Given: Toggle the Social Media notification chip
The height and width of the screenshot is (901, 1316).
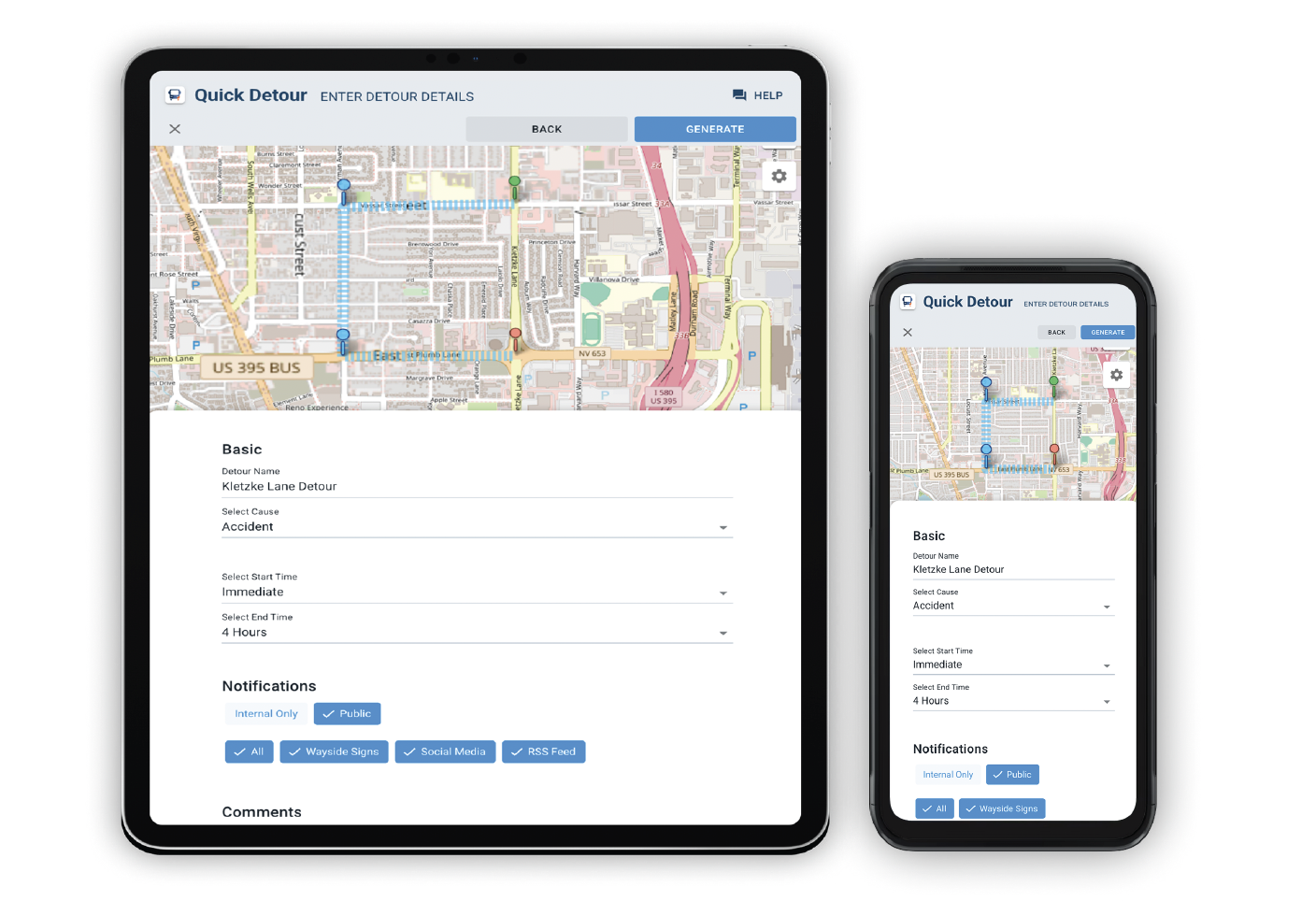Looking at the screenshot, I should pos(444,751).
